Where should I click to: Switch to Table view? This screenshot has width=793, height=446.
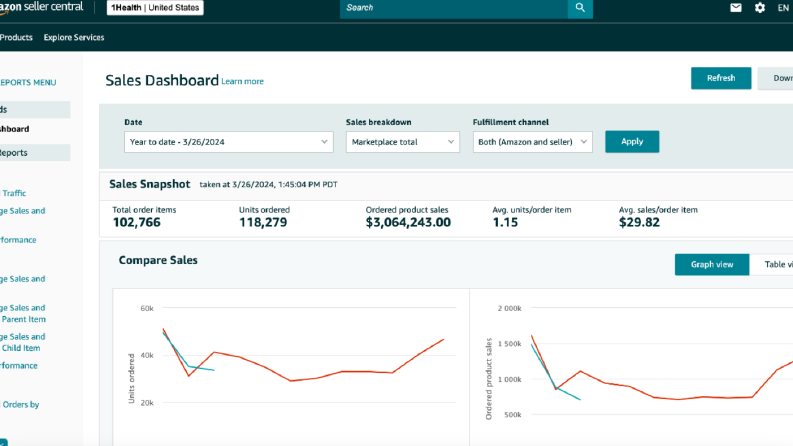(x=771, y=264)
